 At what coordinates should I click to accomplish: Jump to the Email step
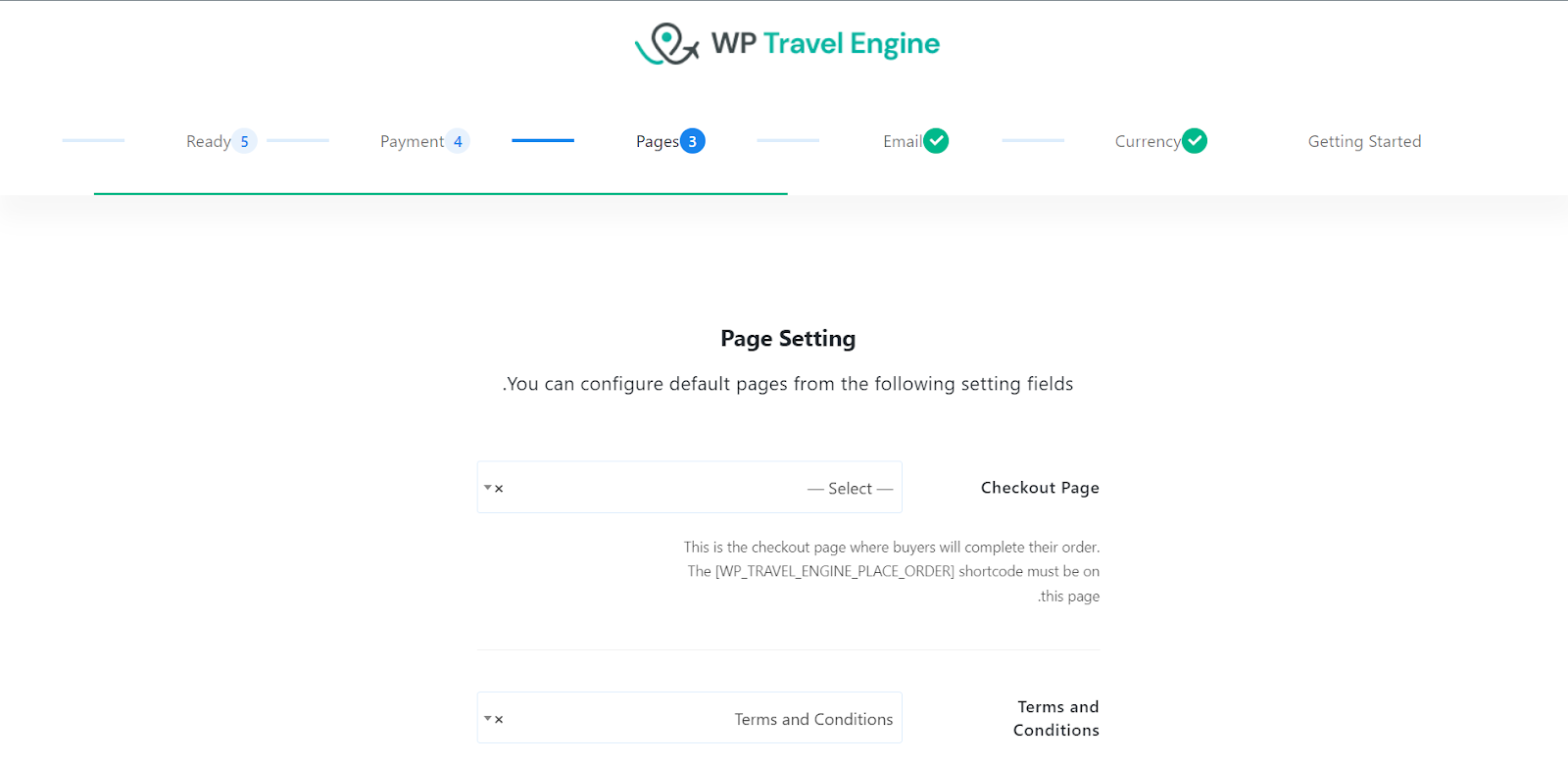tap(902, 141)
